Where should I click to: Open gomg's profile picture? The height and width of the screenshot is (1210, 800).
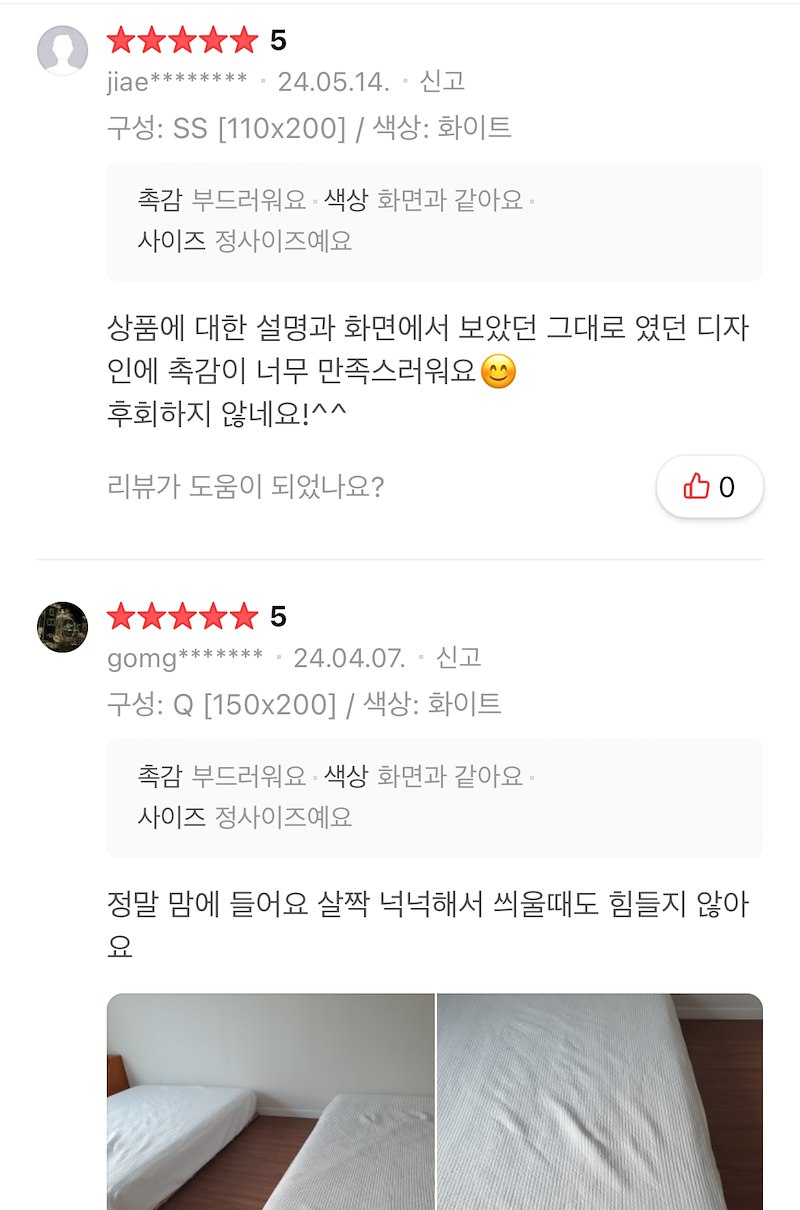[62, 627]
